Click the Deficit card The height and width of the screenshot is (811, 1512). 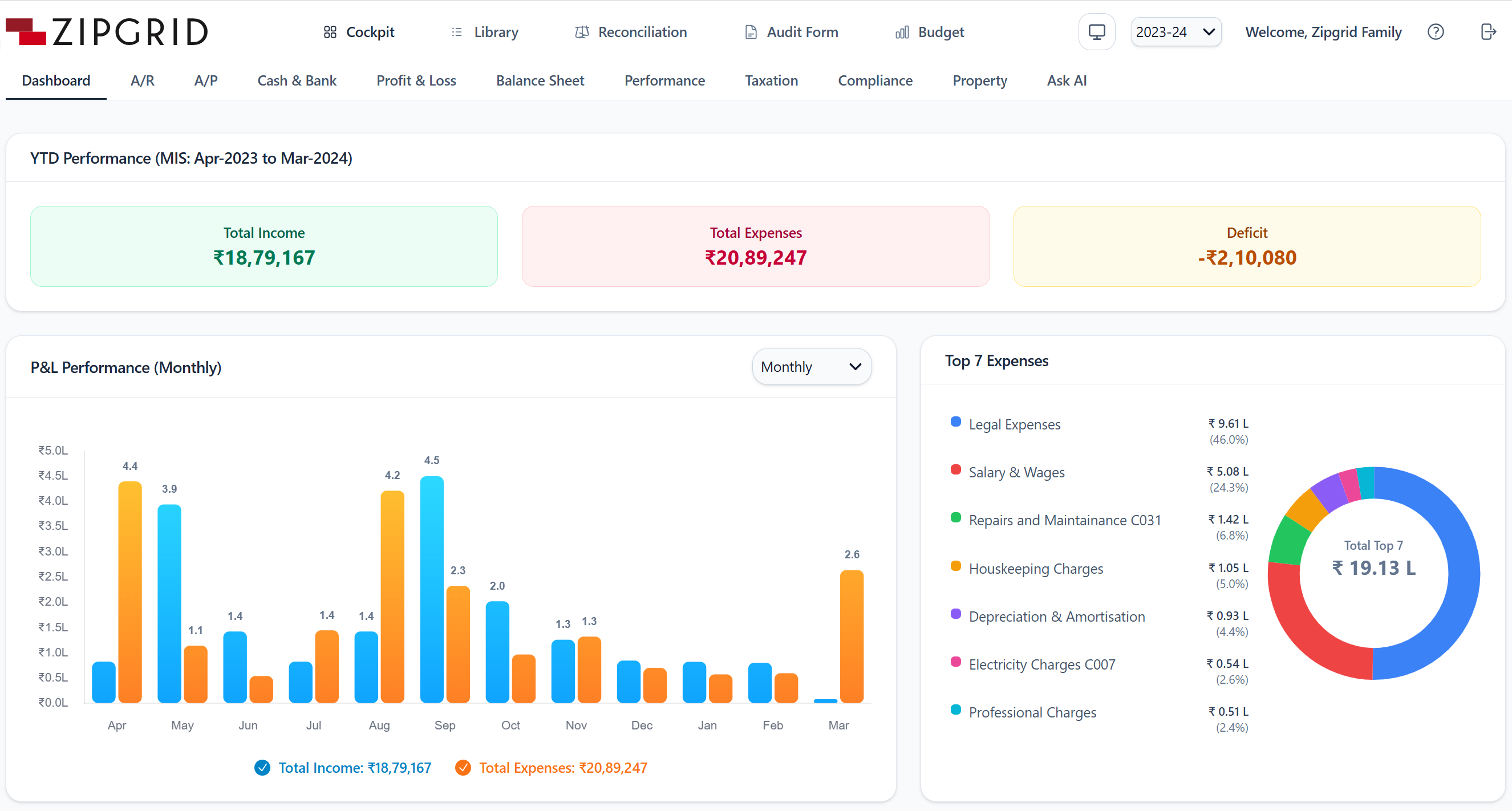click(1247, 246)
